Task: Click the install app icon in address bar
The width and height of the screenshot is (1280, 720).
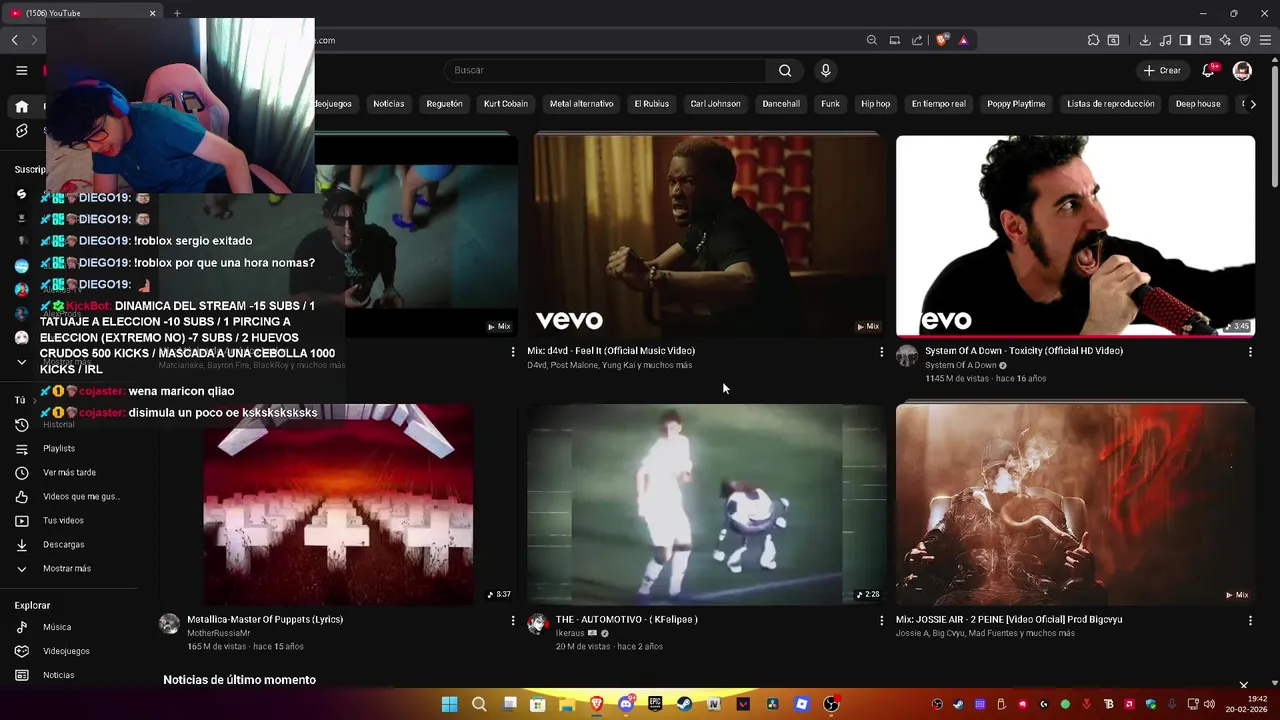Action: pyautogui.click(x=895, y=40)
